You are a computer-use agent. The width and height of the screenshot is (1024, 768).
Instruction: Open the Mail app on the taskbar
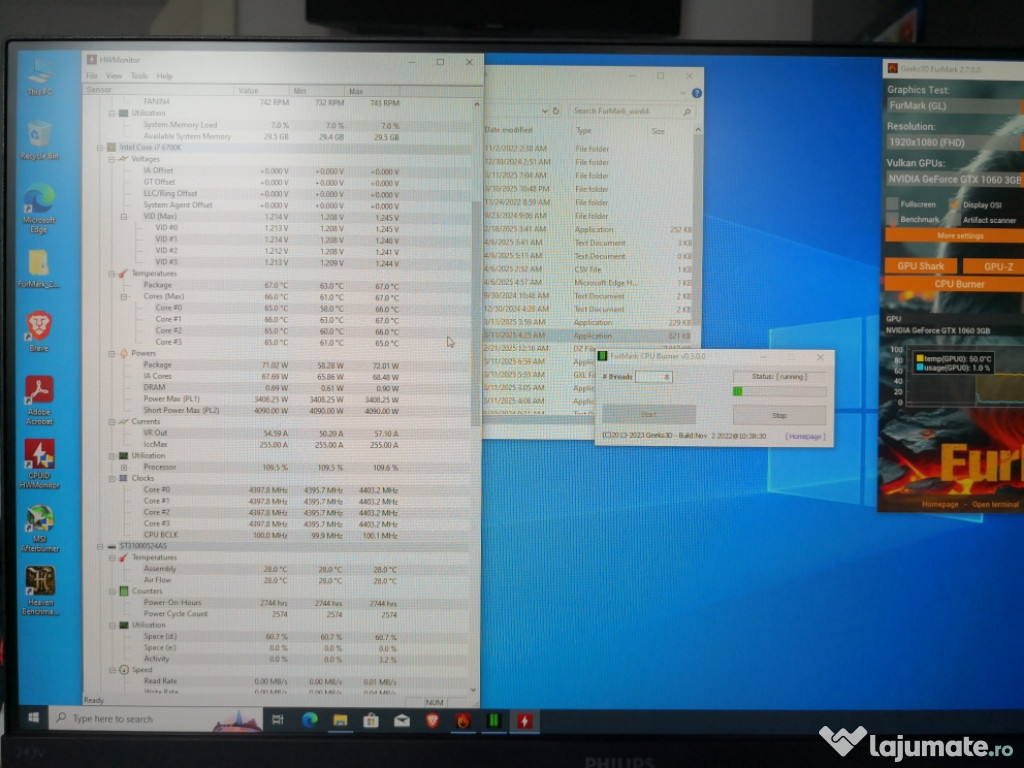(x=402, y=720)
